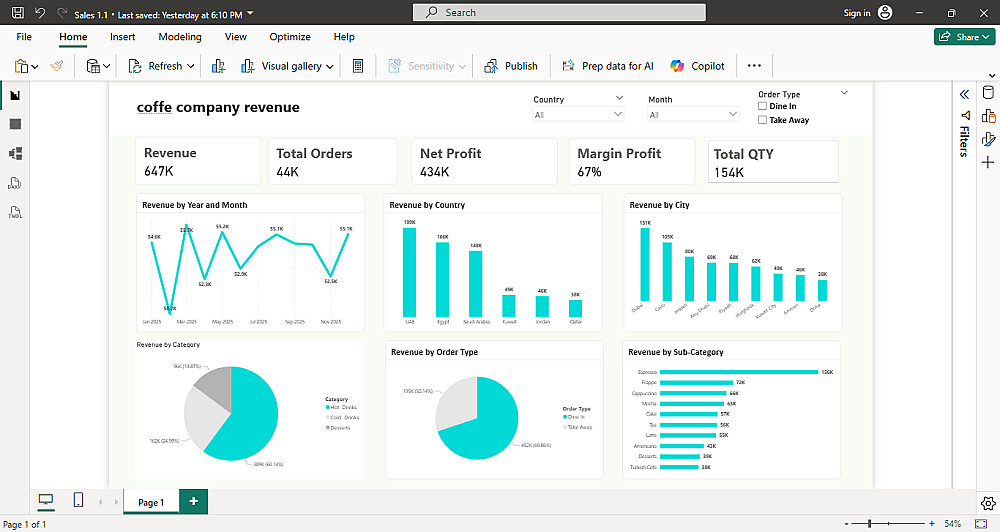The width and height of the screenshot is (1000, 532).
Task: Click the UAE bar in Revenue by Country
Action: (x=409, y=272)
